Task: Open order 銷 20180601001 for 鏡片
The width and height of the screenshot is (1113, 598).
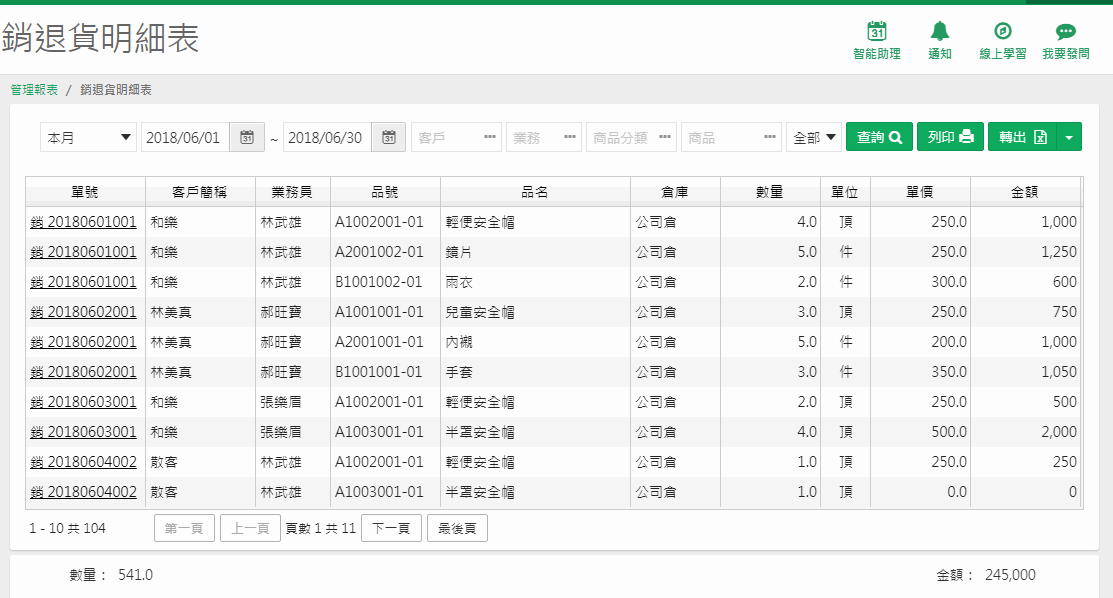Action: (x=83, y=252)
